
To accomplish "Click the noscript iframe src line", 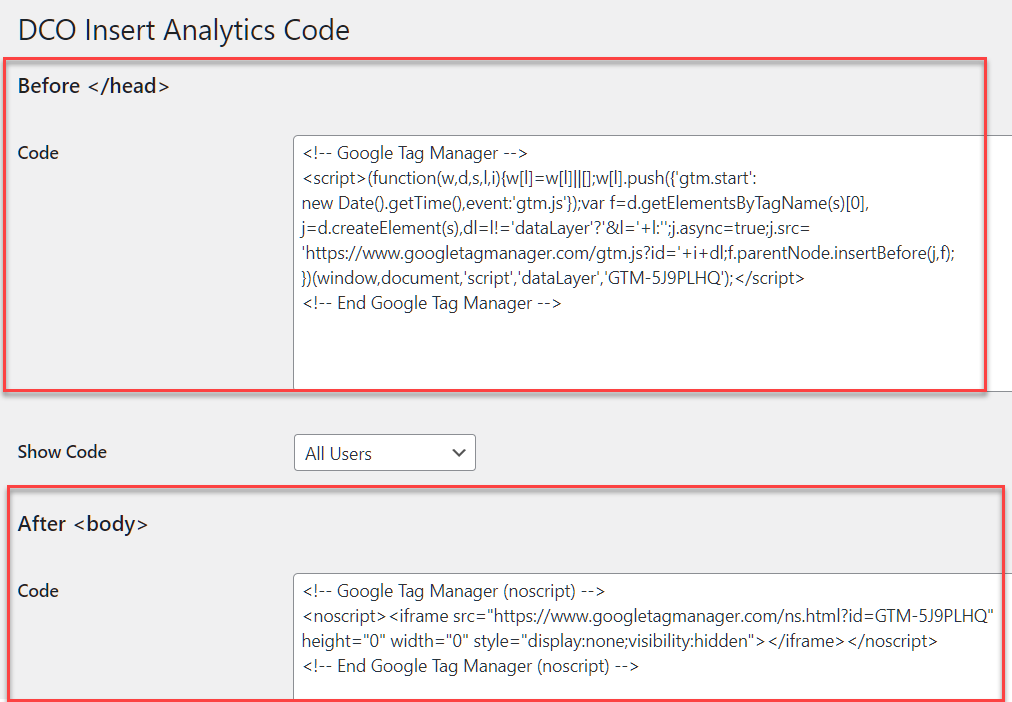I will pos(648,616).
